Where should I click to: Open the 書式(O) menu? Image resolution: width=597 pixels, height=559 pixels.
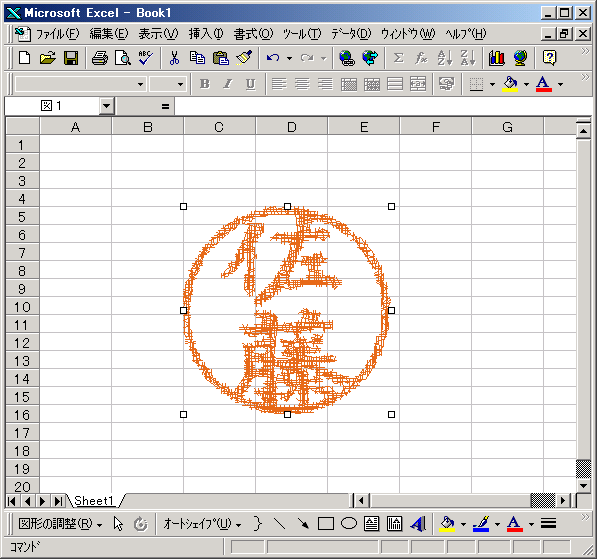[253, 34]
